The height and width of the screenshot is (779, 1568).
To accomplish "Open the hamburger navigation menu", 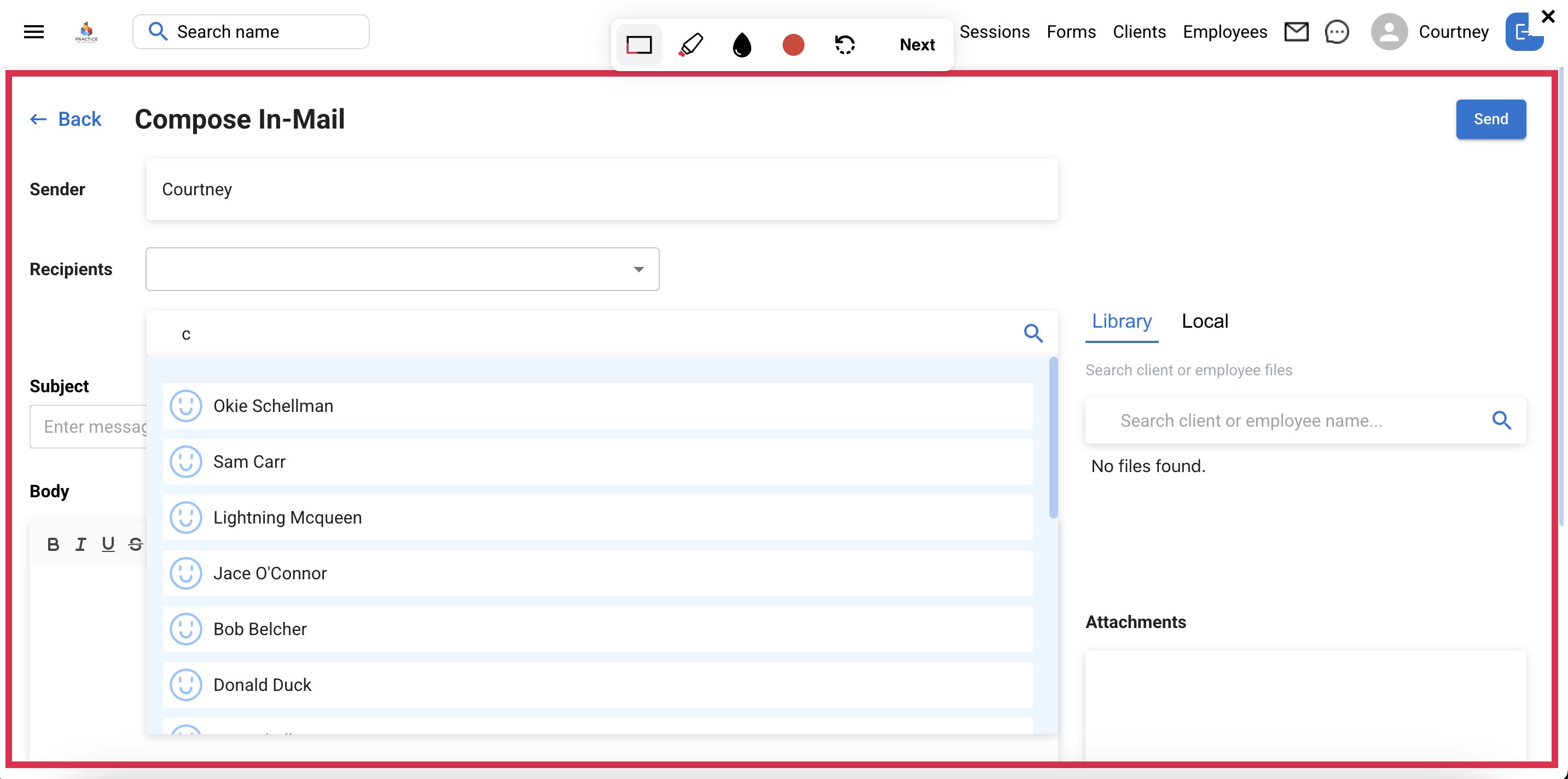I will click(x=33, y=32).
